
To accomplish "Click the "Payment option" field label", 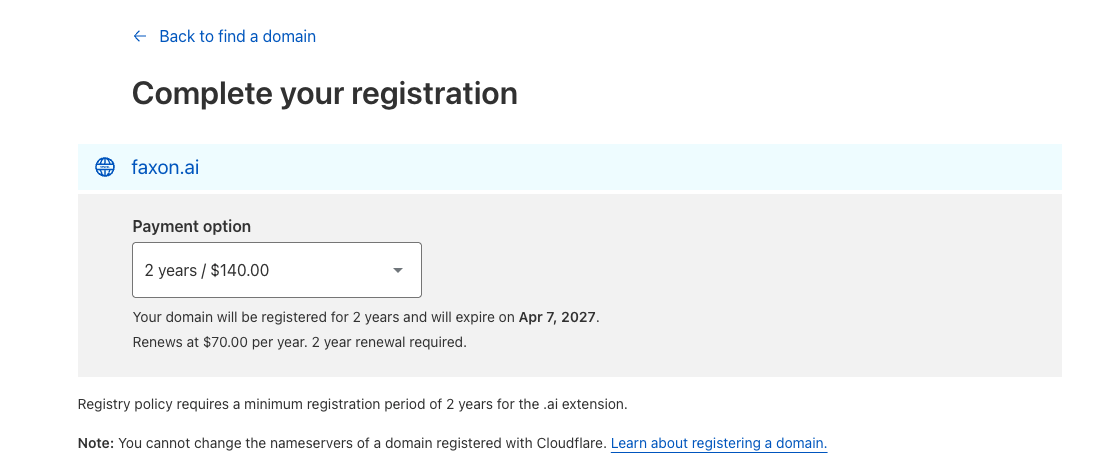I will tap(191, 226).
